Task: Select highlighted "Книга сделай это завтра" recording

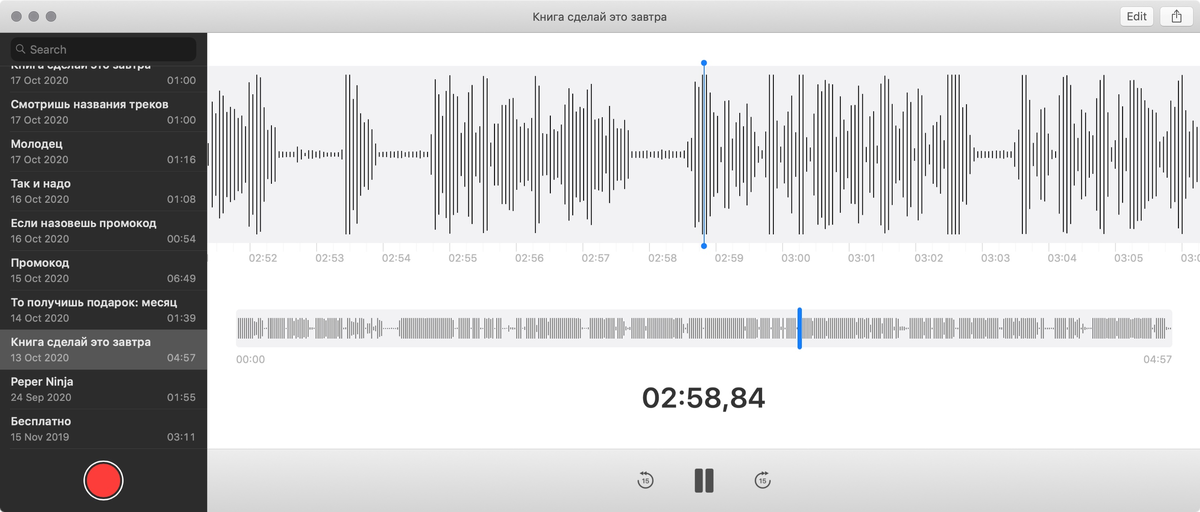Action: point(103,350)
